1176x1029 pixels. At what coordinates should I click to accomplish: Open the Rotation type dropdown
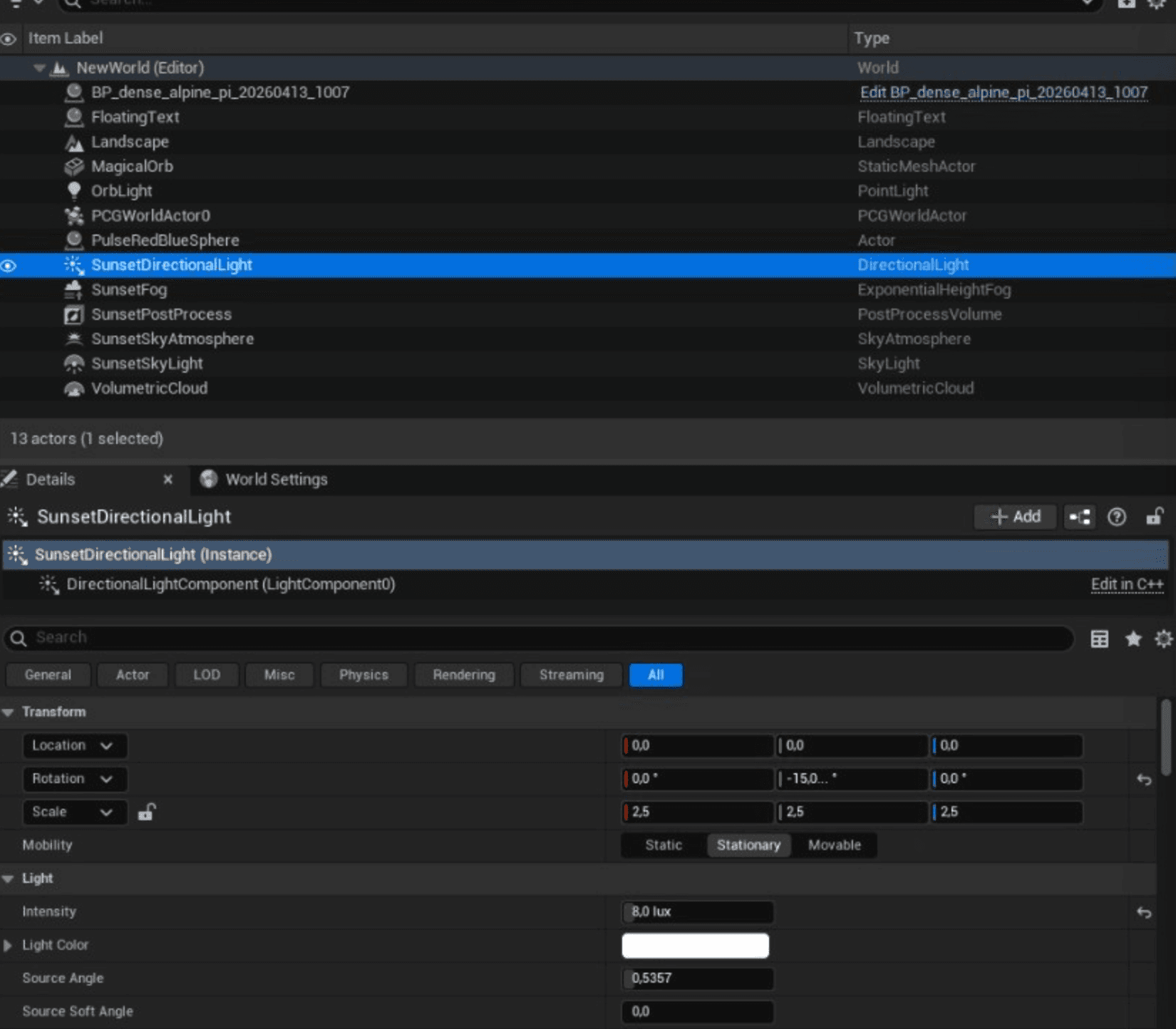tap(75, 779)
